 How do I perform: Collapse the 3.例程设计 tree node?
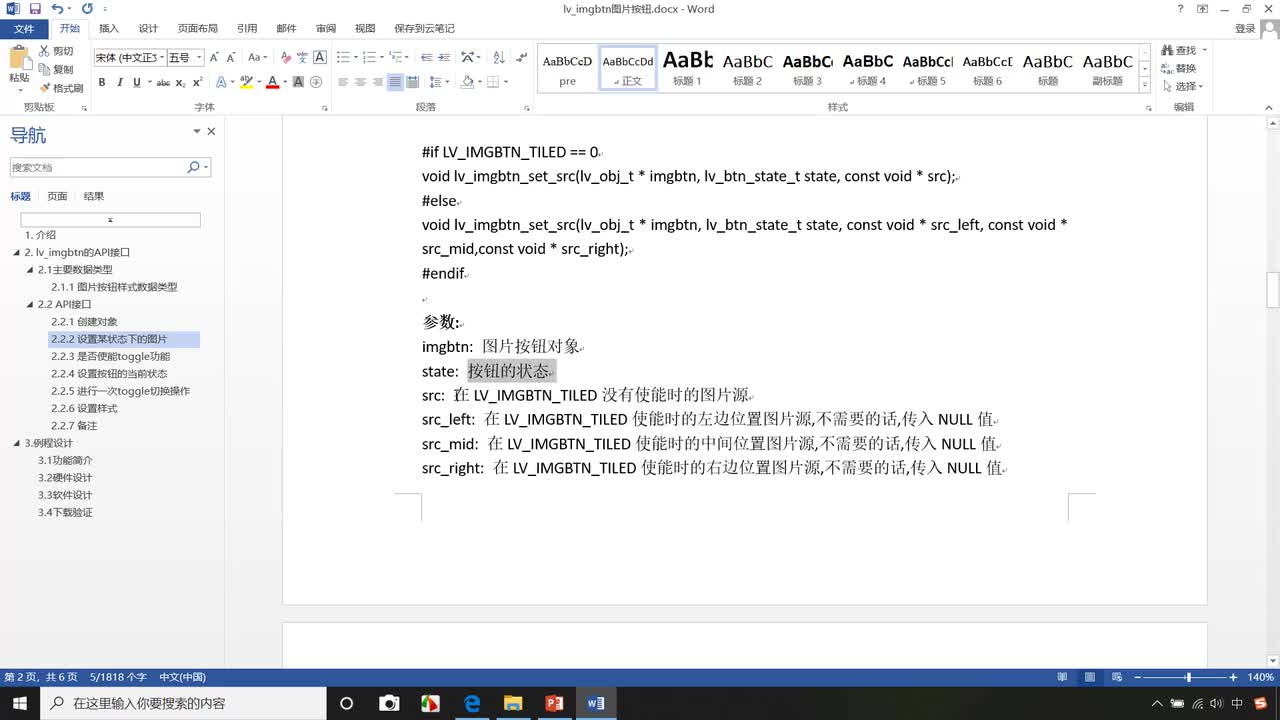tap(17, 443)
